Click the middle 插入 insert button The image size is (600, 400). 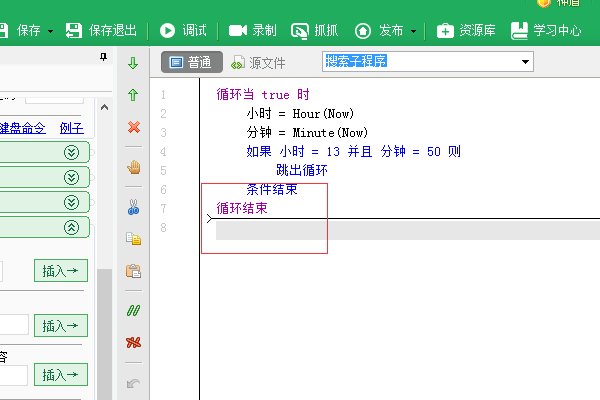[61, 326]
